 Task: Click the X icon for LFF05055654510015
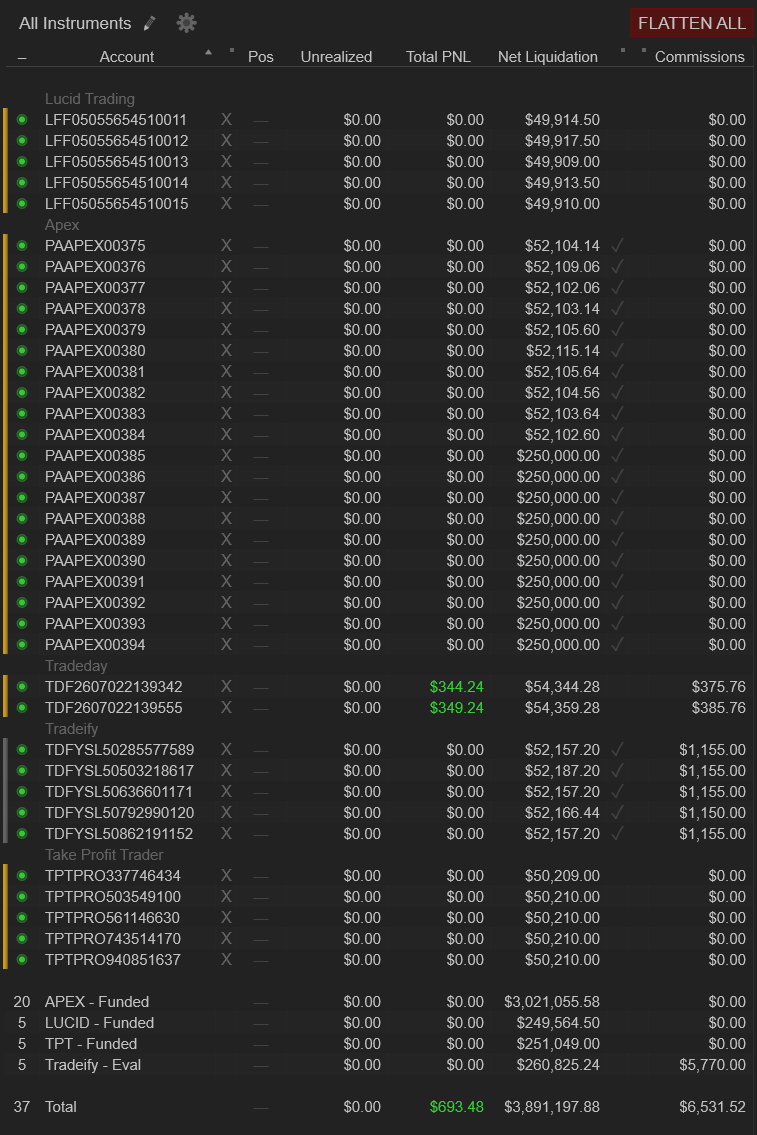[227, 203]
